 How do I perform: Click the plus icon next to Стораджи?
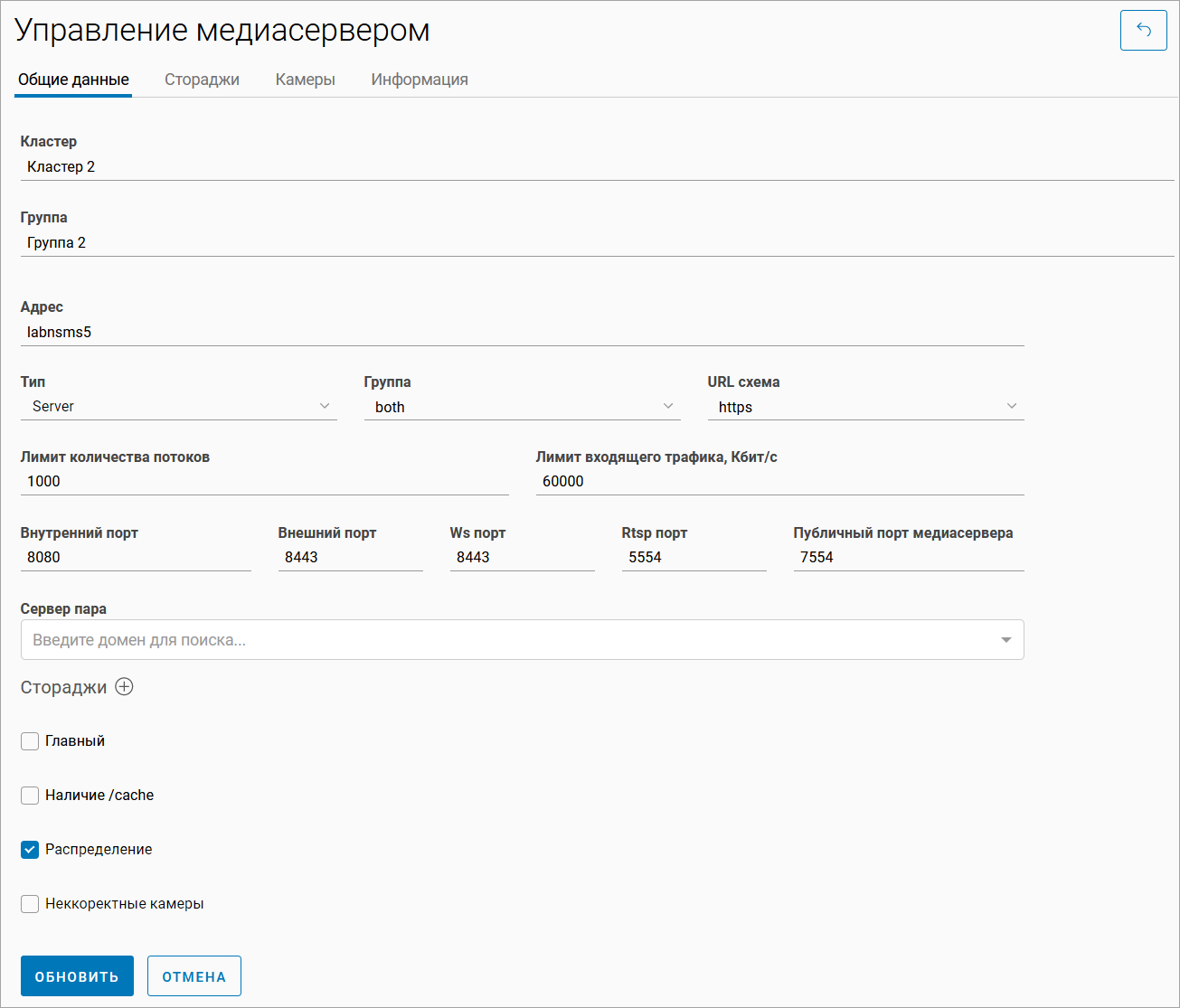click(124, 687)
